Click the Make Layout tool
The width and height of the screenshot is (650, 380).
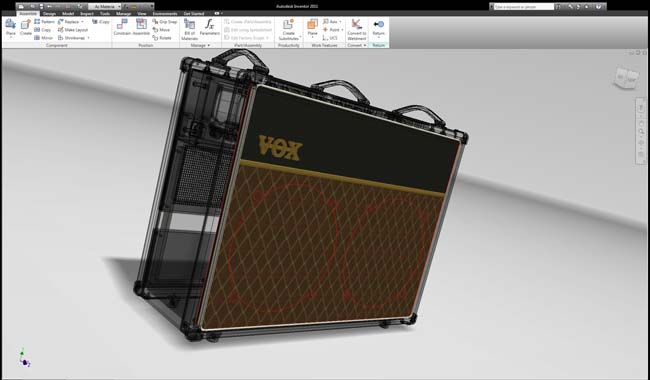click(x=73, y=30)
